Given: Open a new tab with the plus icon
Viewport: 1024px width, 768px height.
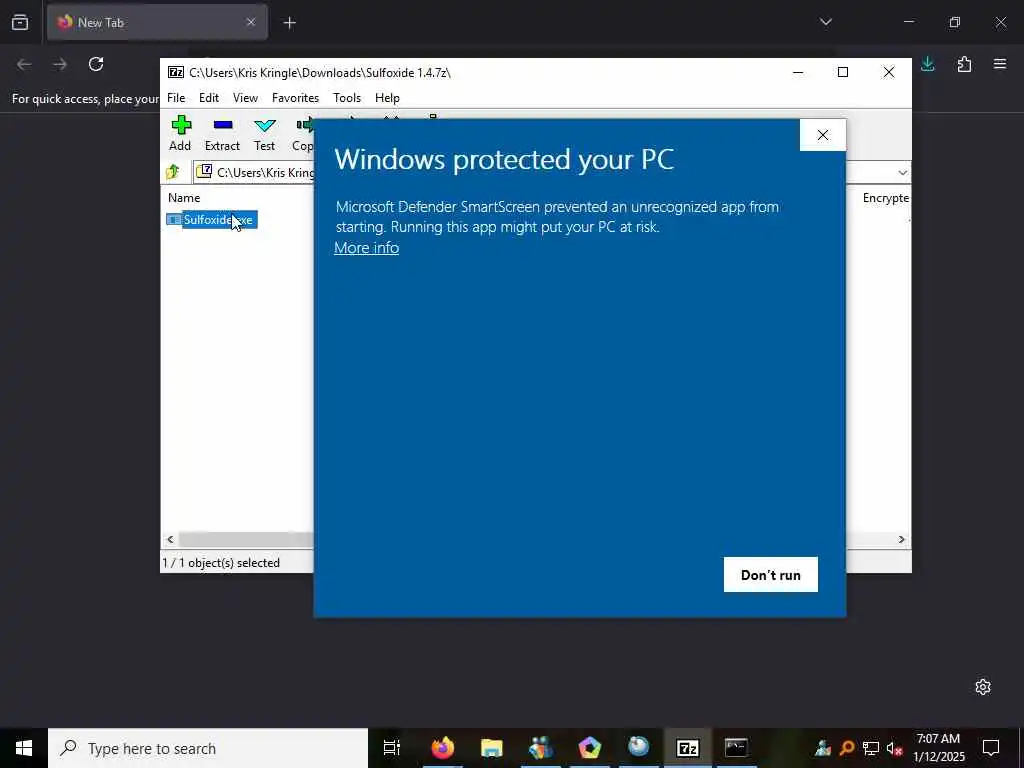Looking at the screenshot, I should 289,23.
